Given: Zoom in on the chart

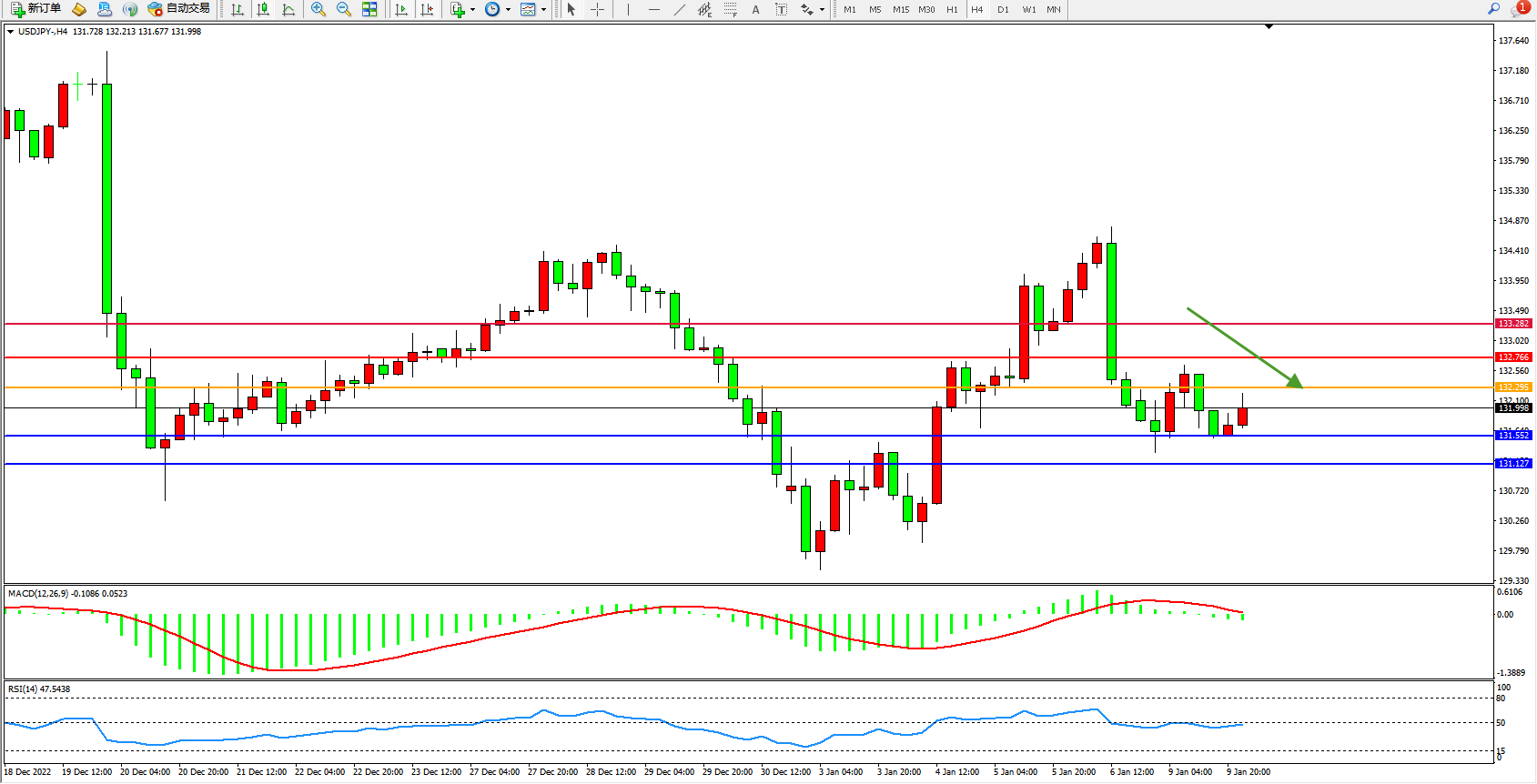Looking at the screenshot, I should [319, 9].
